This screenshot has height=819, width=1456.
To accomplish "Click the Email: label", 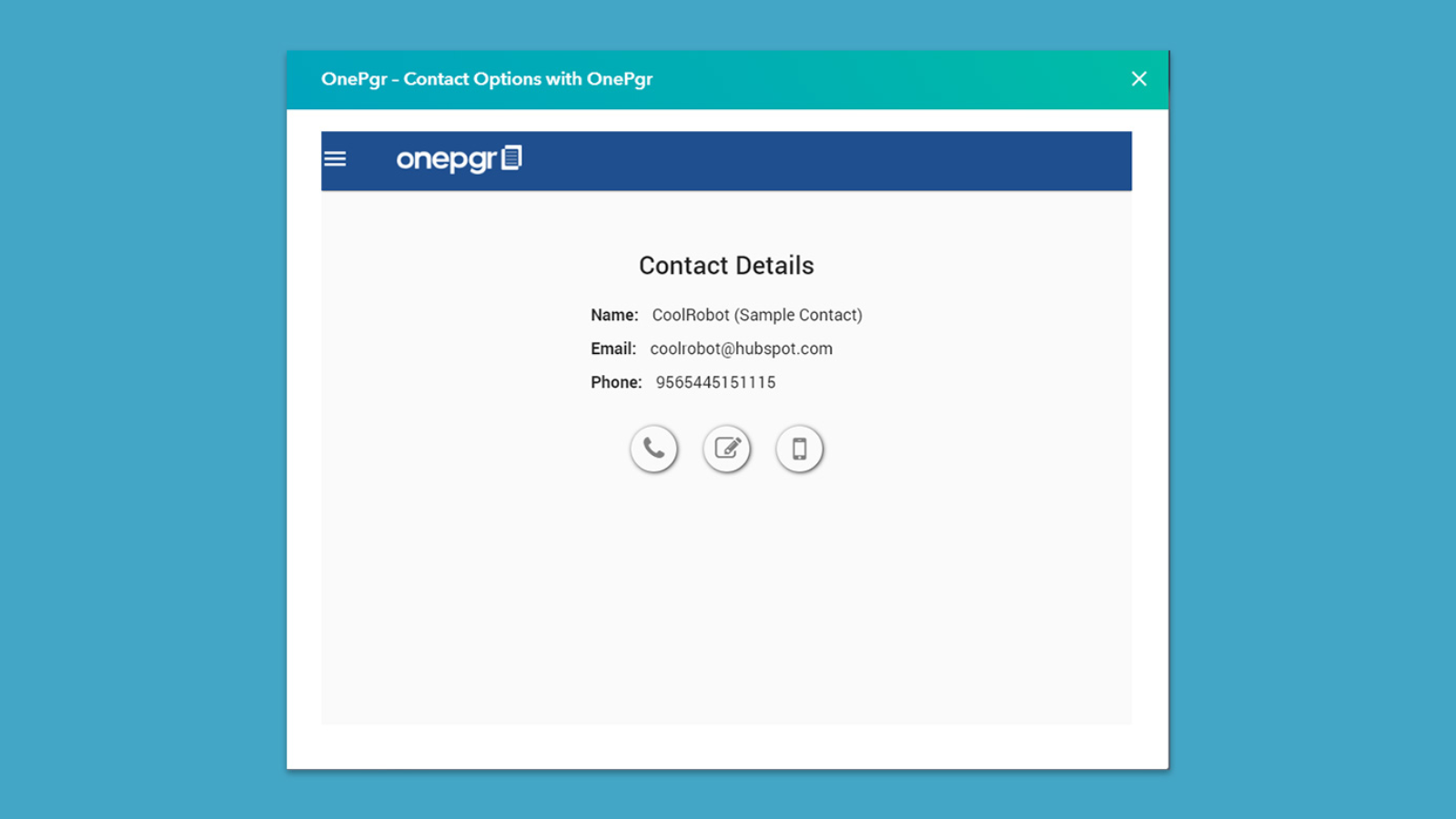I will point(613,349).
